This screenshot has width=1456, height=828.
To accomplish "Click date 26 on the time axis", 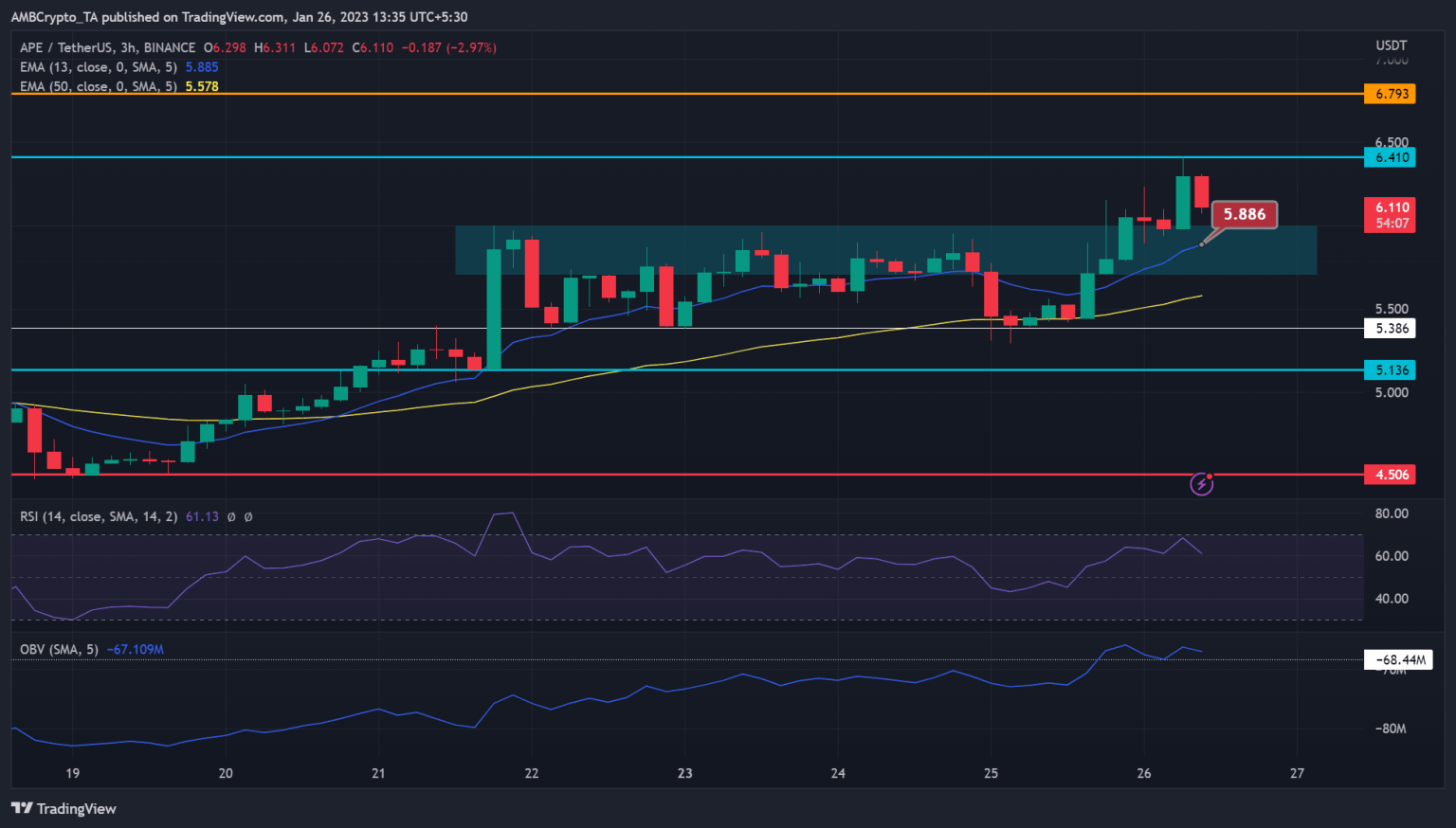I will click(x=1144, y=773).
